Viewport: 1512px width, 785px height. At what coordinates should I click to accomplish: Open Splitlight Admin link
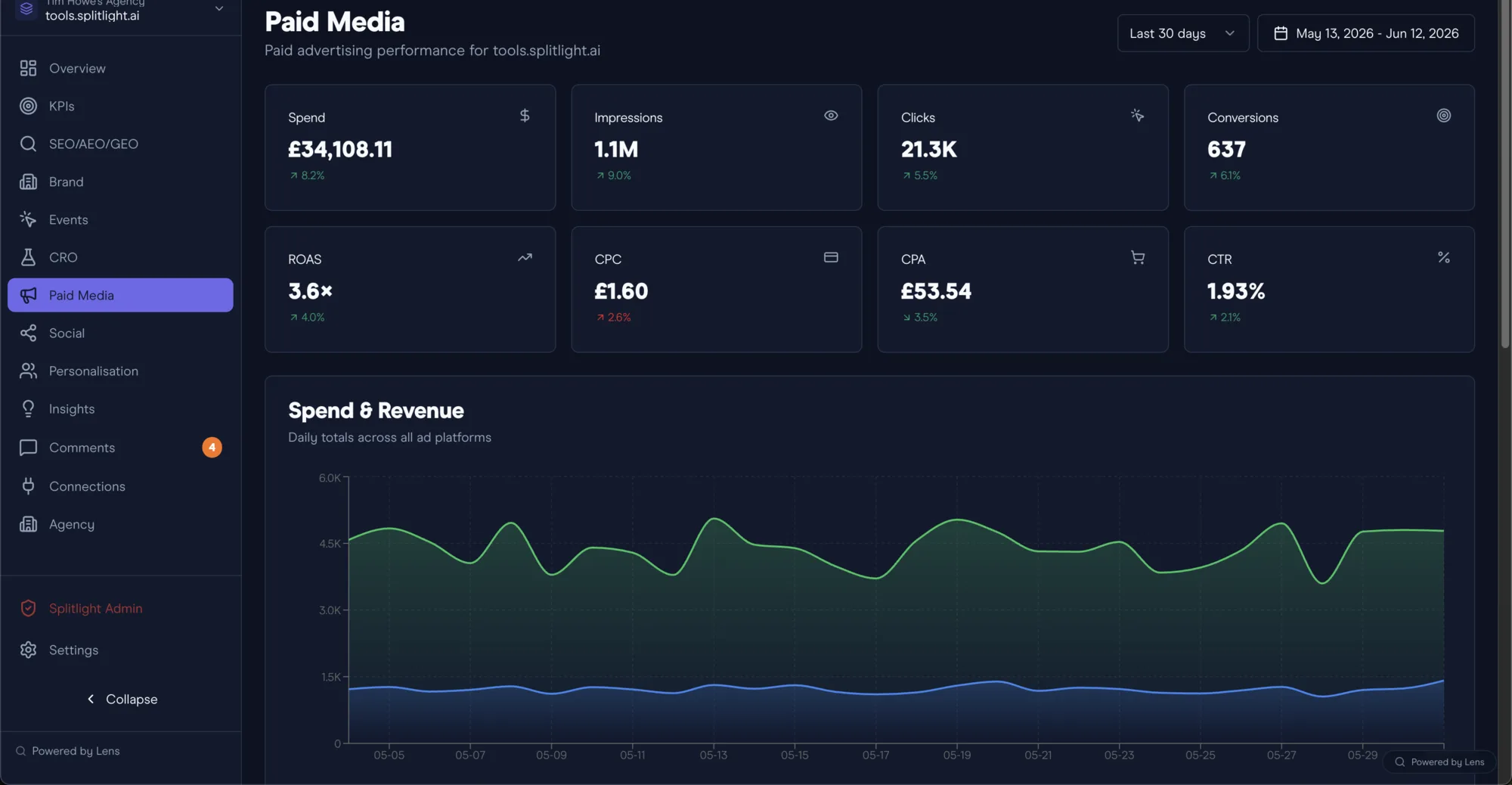click(120, 608)
